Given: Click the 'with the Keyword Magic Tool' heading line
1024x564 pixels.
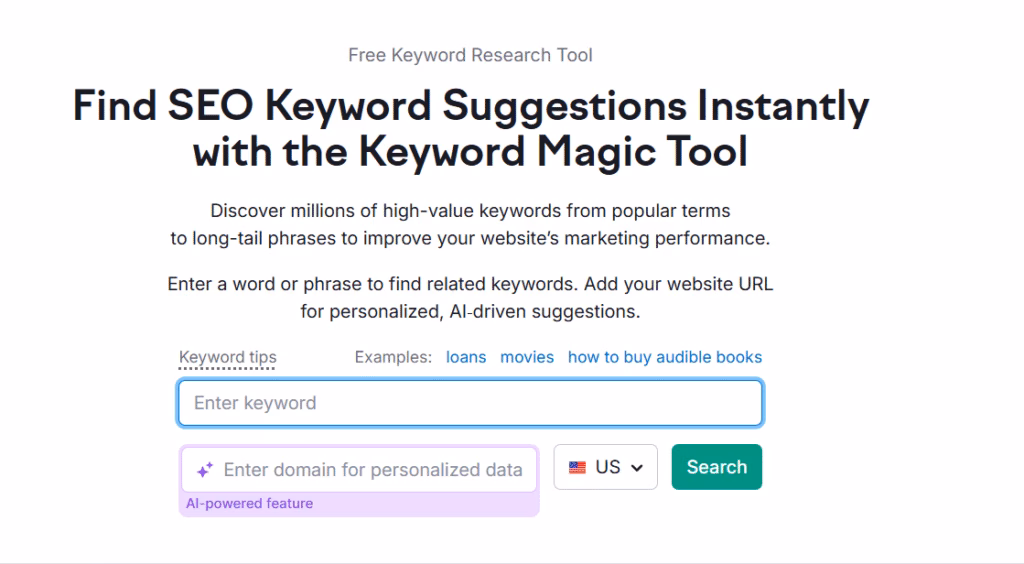Looking at the screenshot, I should [470, 153].
